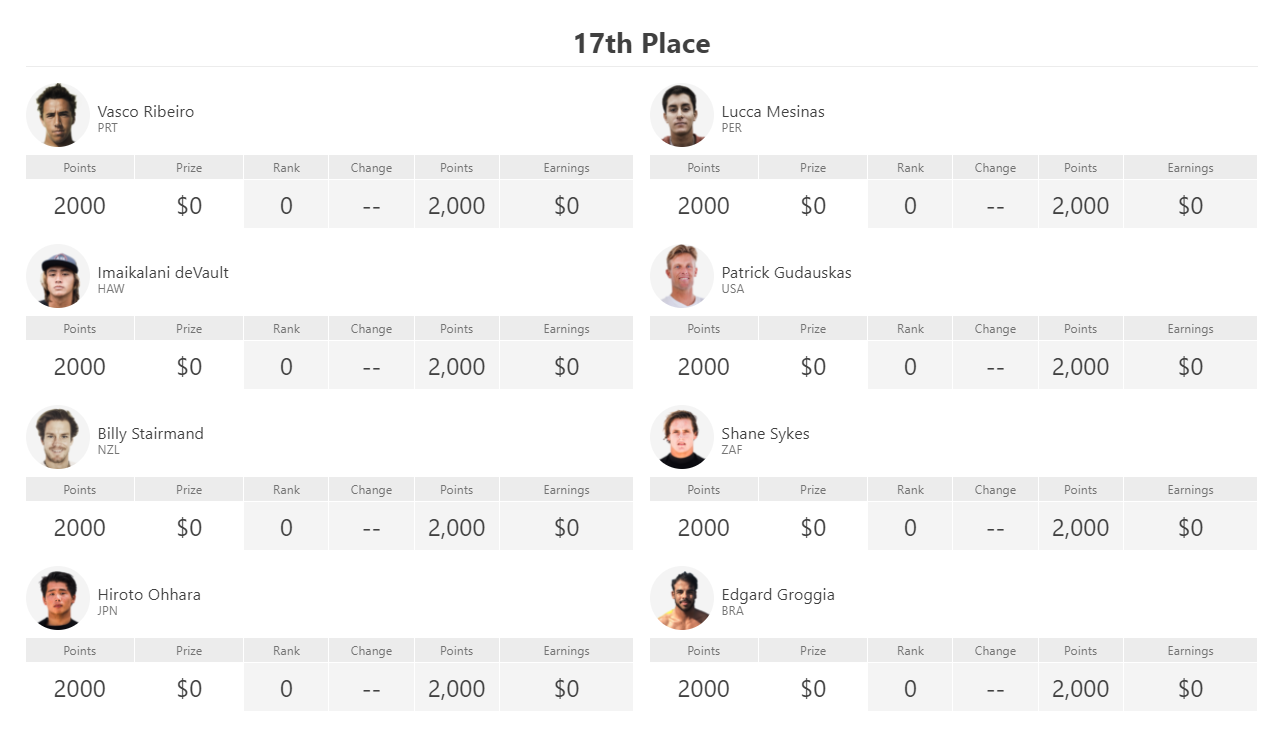Open Lucca Mesinas's avatar photo
Image resolution: width=1273 pixels, height=736 pixels.
point(682,115)
